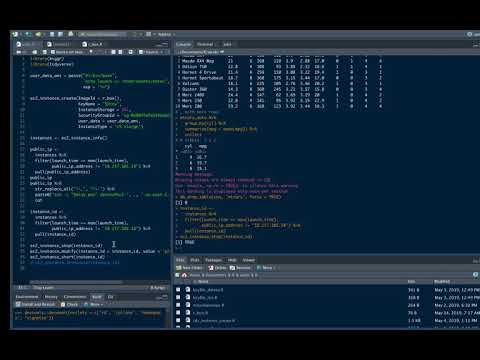Tick the checkbox beside the May 2 file
This screenshot has width=480, height=360.
tap(178, 305)
